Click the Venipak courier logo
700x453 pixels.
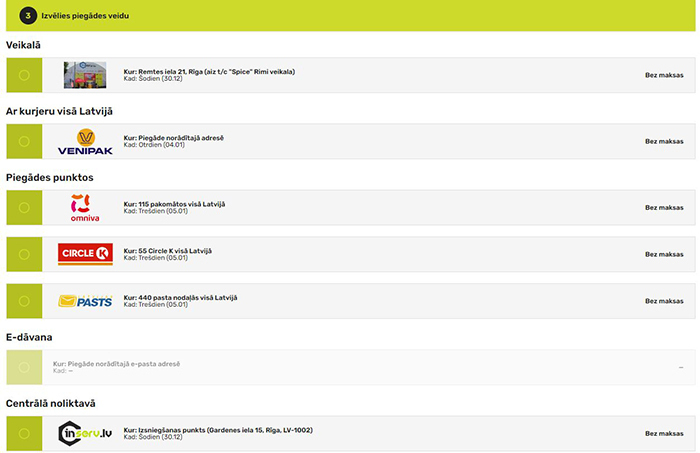tap(85, 141)
